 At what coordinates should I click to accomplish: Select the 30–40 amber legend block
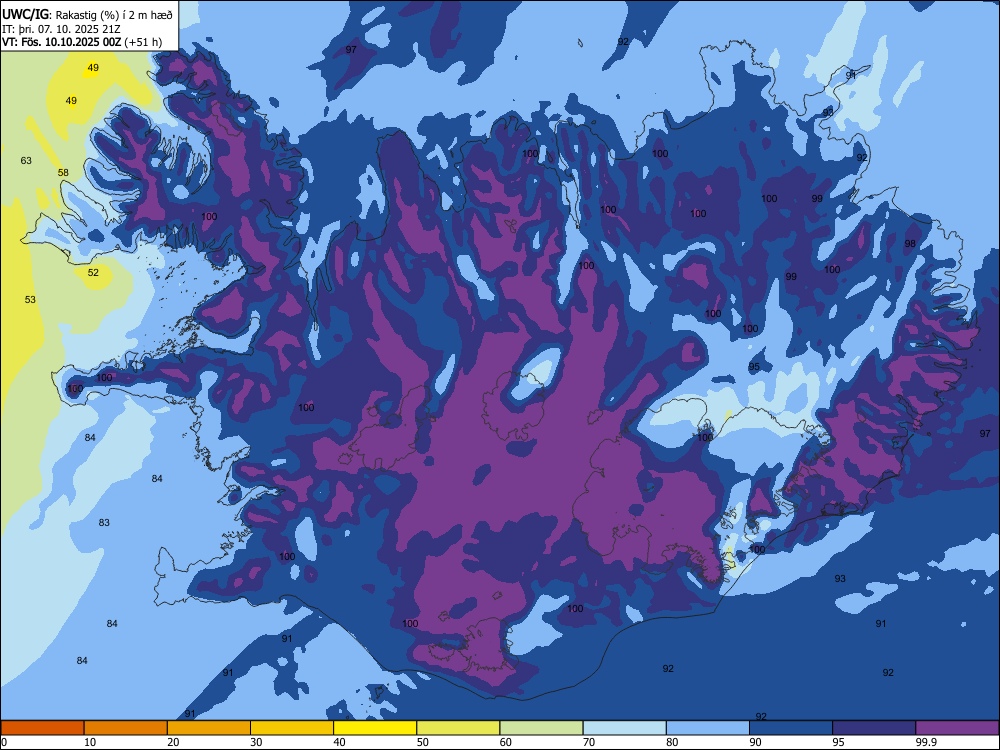click(292, 728)
